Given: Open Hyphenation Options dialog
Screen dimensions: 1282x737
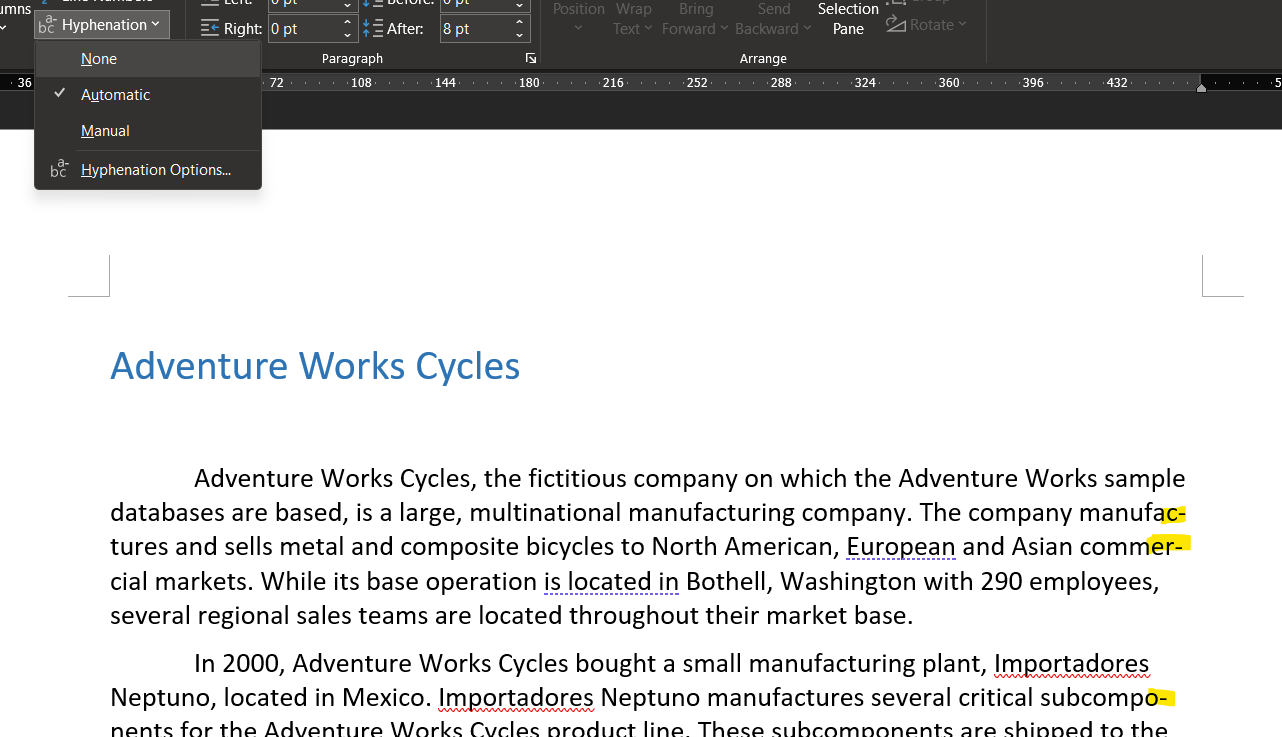Looking at the screenshot, I should 155,170.
